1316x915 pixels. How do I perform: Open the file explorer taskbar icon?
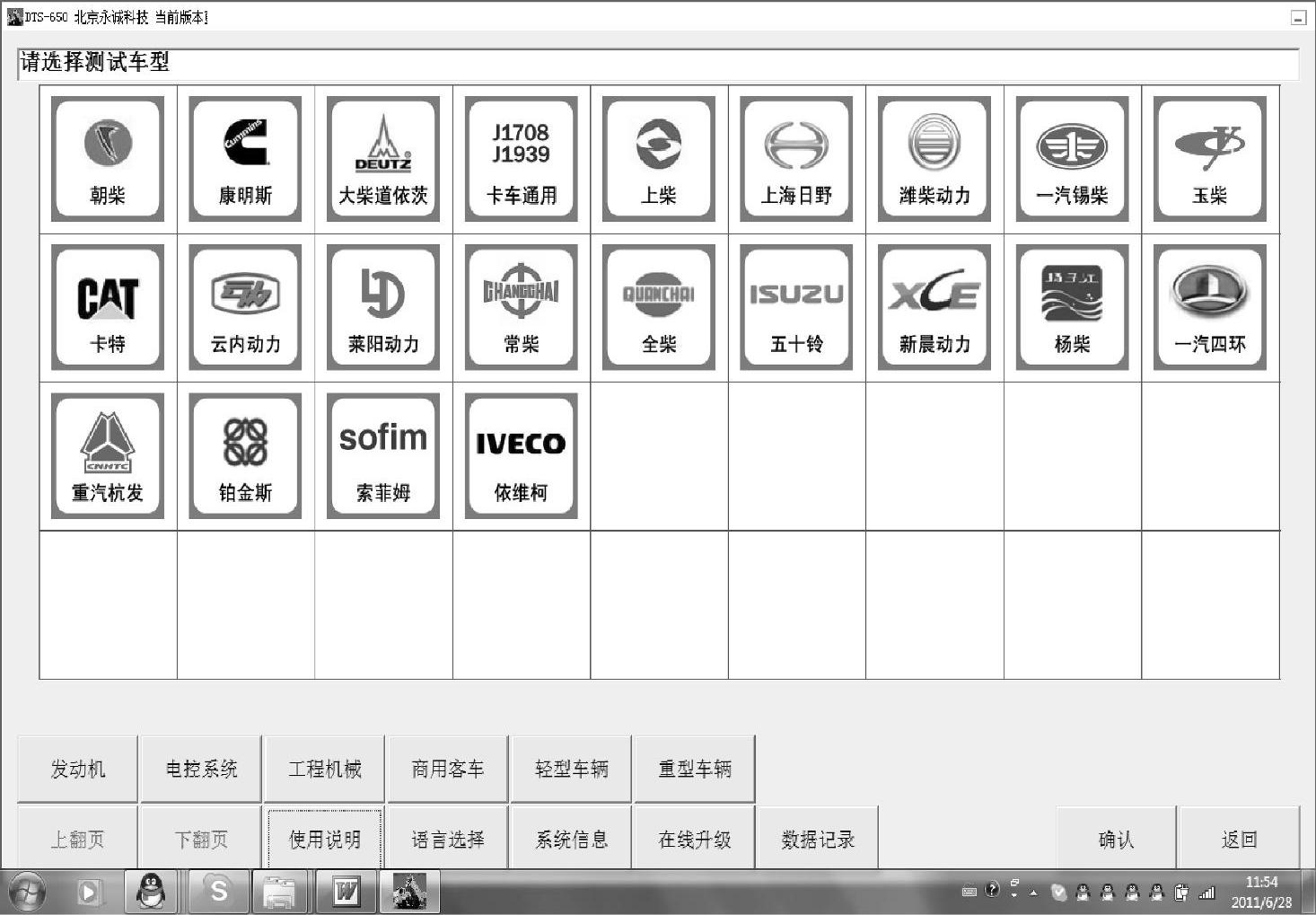281,892
